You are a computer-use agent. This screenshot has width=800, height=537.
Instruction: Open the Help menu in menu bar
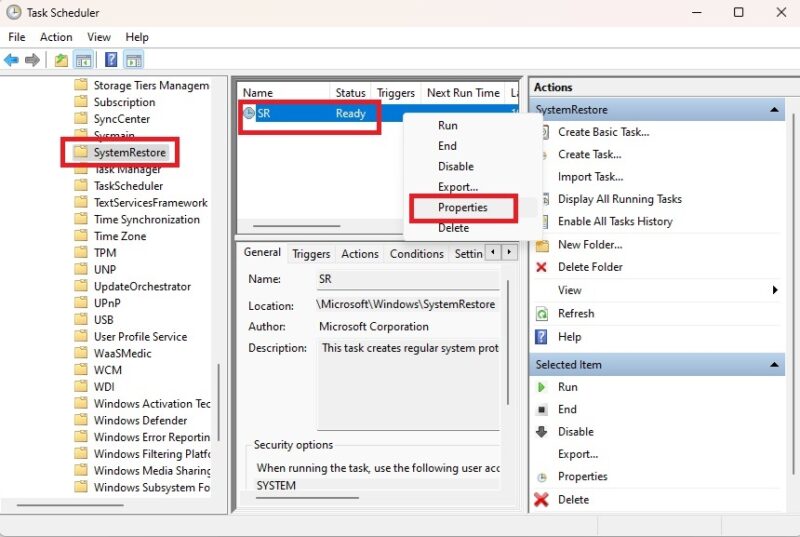[x=137, y=37]
